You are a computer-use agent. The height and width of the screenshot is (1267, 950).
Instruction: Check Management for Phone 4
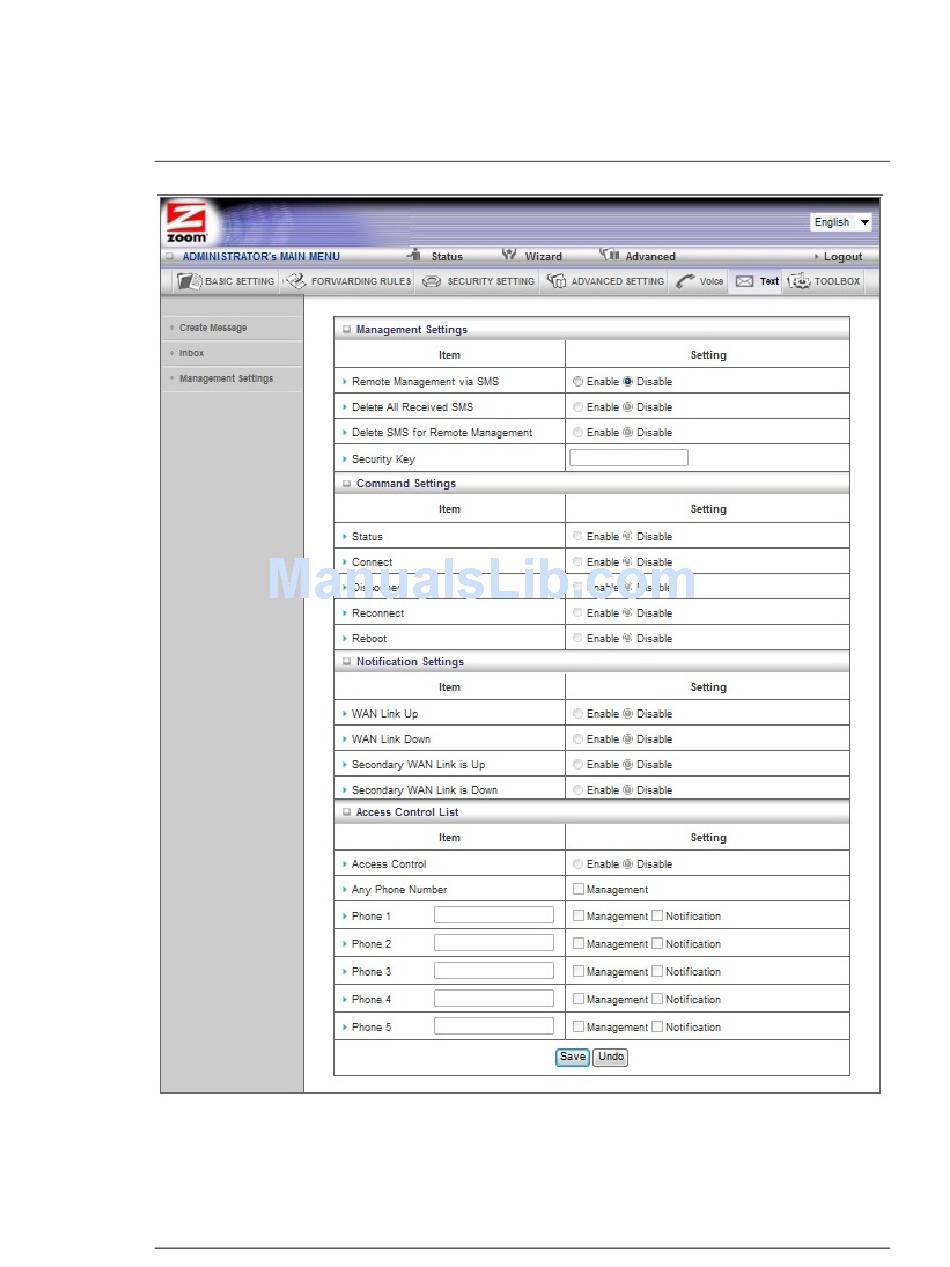pos(578,999)
